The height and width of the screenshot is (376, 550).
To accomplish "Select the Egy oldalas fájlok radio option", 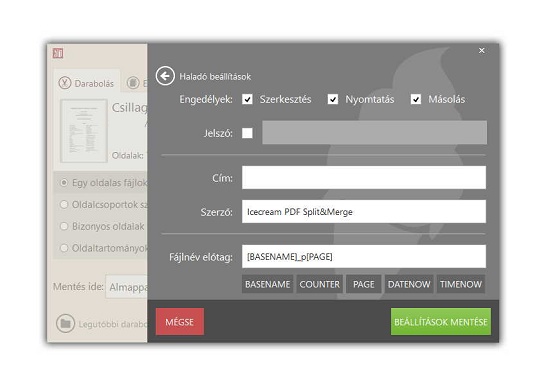I will click(x=64, y=182).
